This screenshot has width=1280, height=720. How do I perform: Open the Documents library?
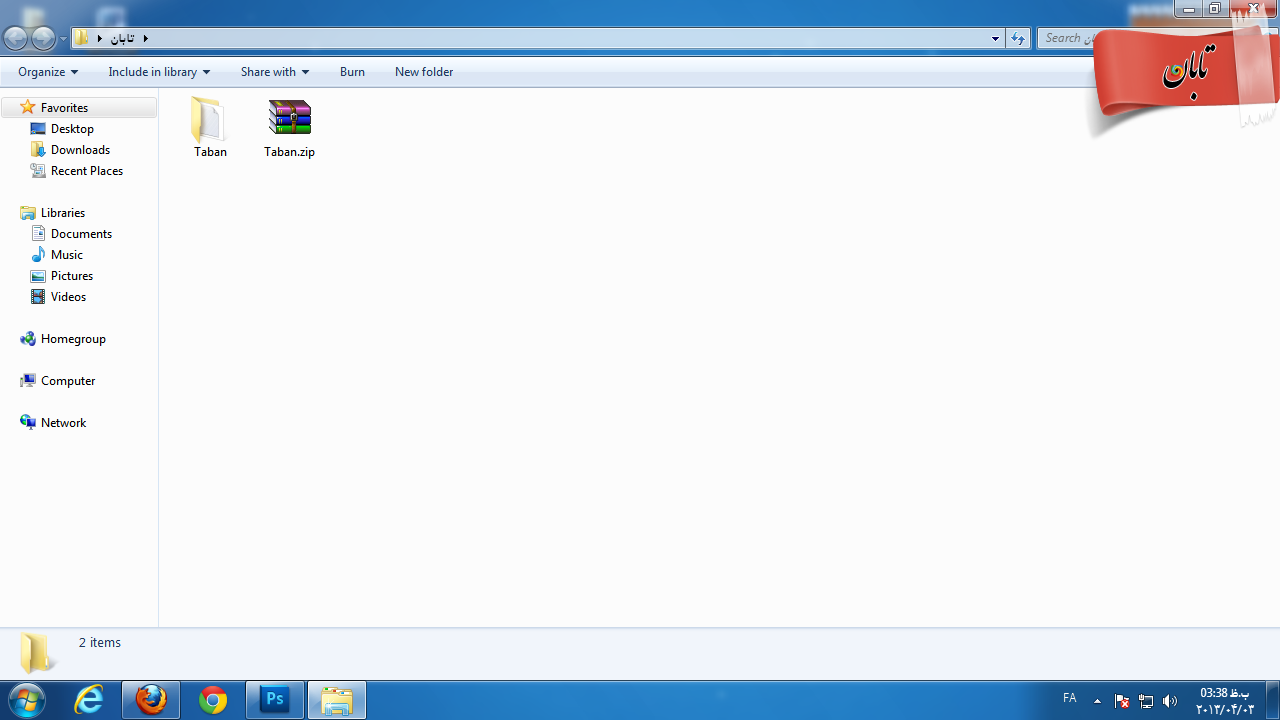tap(81, 234)
